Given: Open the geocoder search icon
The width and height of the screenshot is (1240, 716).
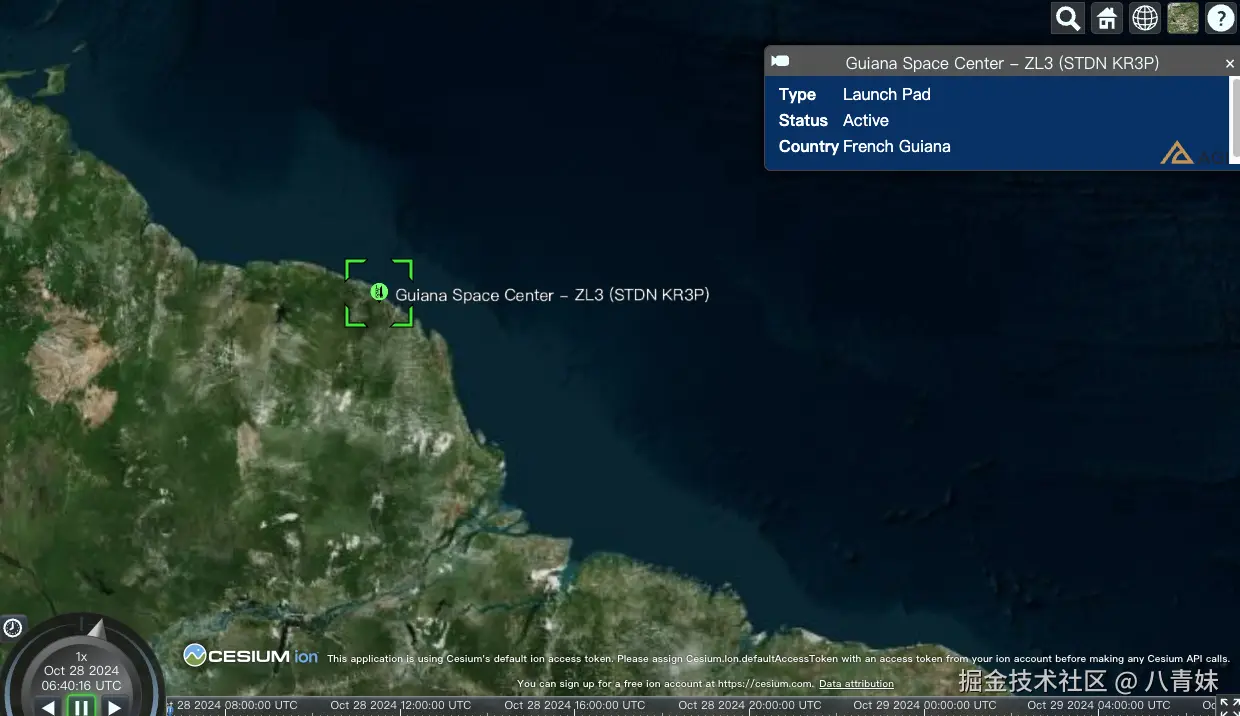Looking at the screenshot, I should pyautogui.click(x=1068, y=18).
